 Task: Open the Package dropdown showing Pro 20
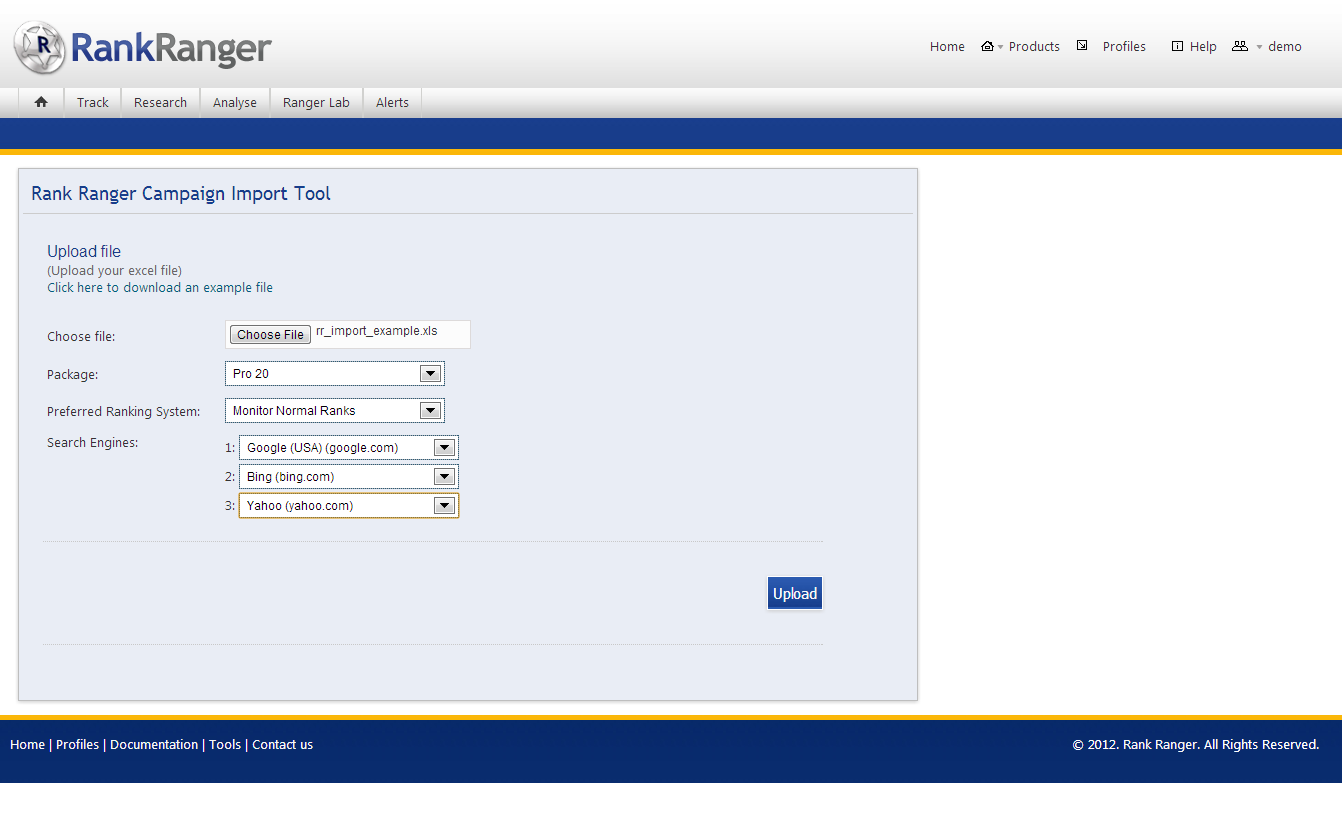pos(335,374)
